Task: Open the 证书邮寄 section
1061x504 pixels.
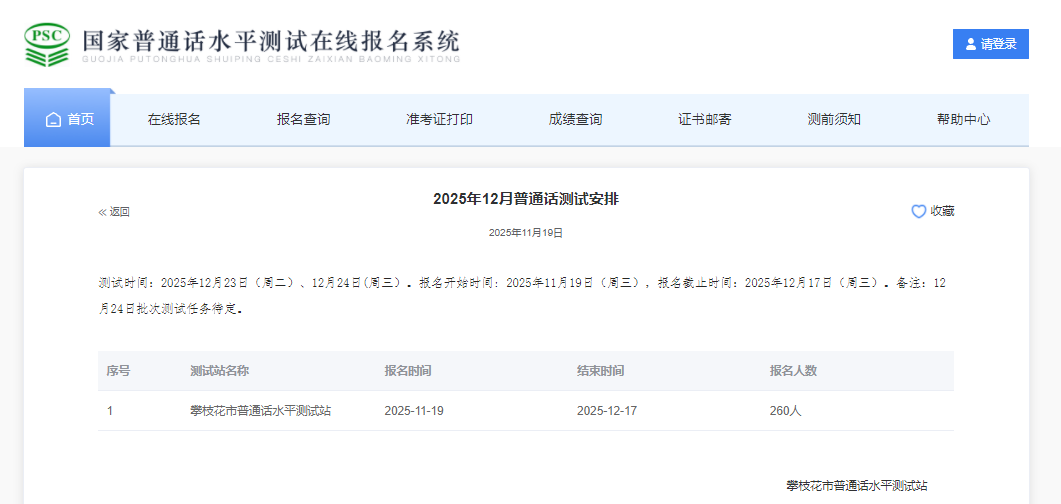Action: [x=704, y=120]
